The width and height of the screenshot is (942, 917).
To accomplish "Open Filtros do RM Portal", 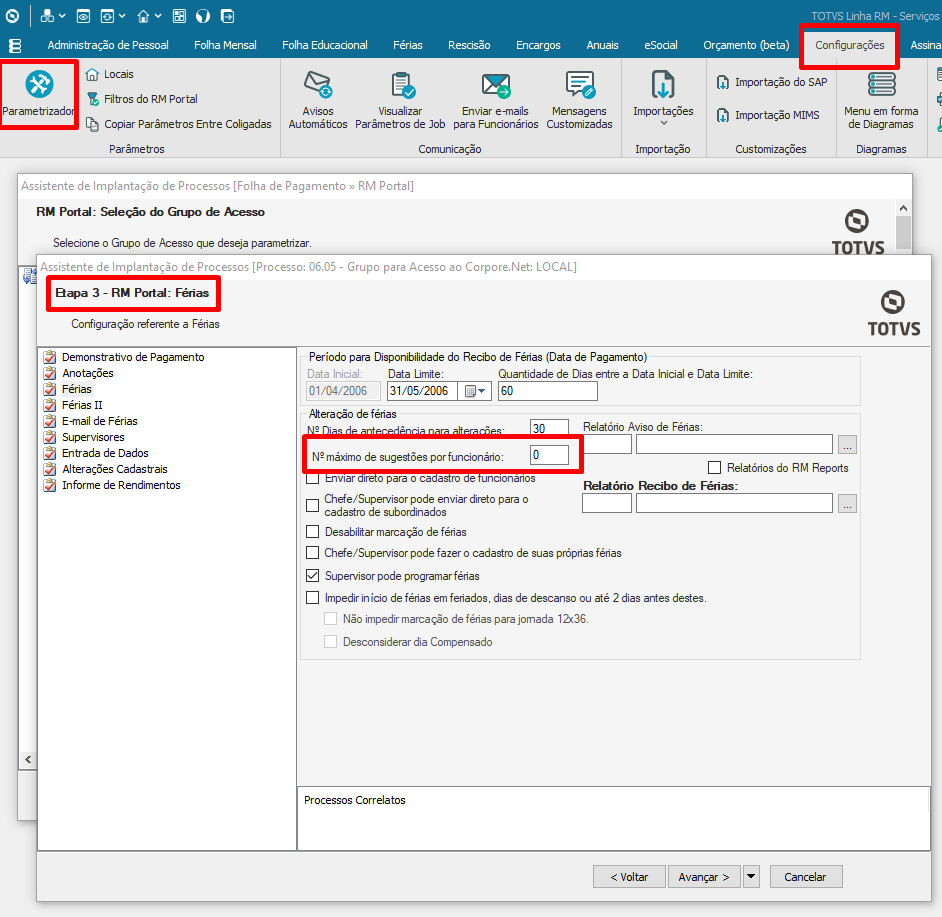I will [142, 99].
